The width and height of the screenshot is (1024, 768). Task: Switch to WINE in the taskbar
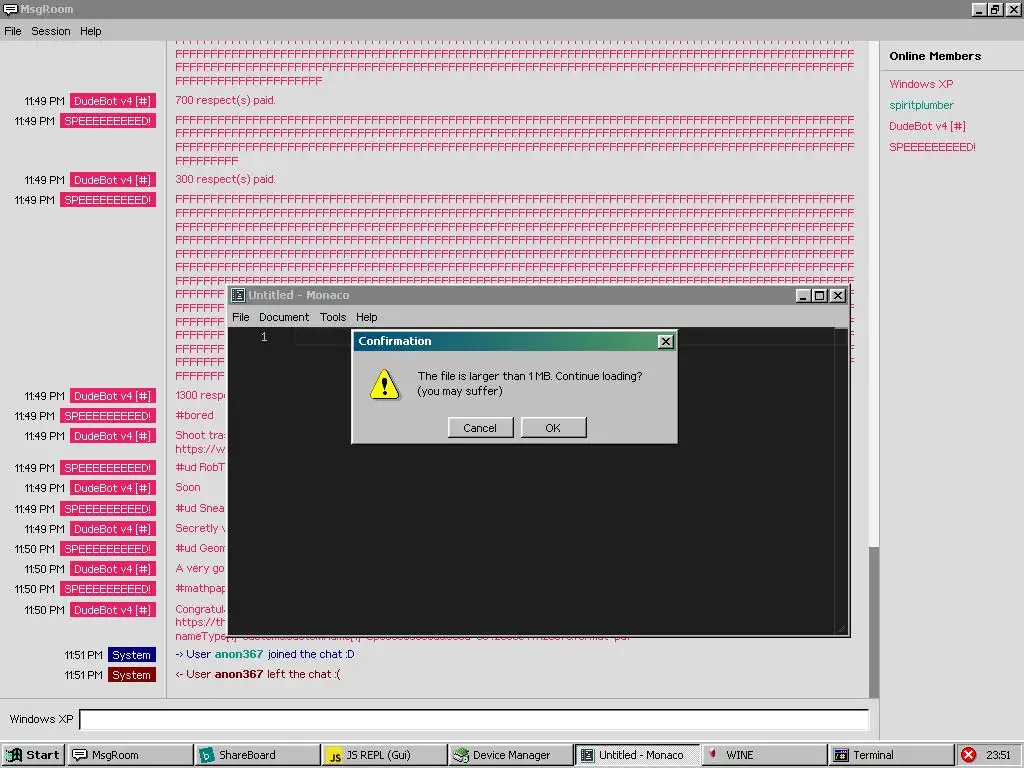(x=765, y=755)
